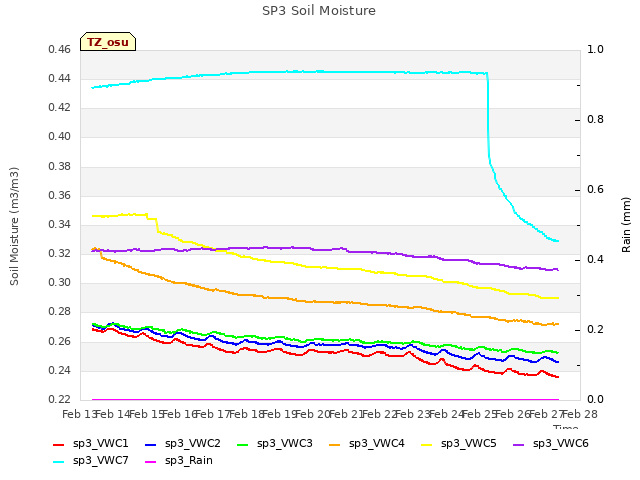Click the Soil Moisture (m3/m3) axis label
The width and height of the screenshot is (640, 480).
pos(14,226)
